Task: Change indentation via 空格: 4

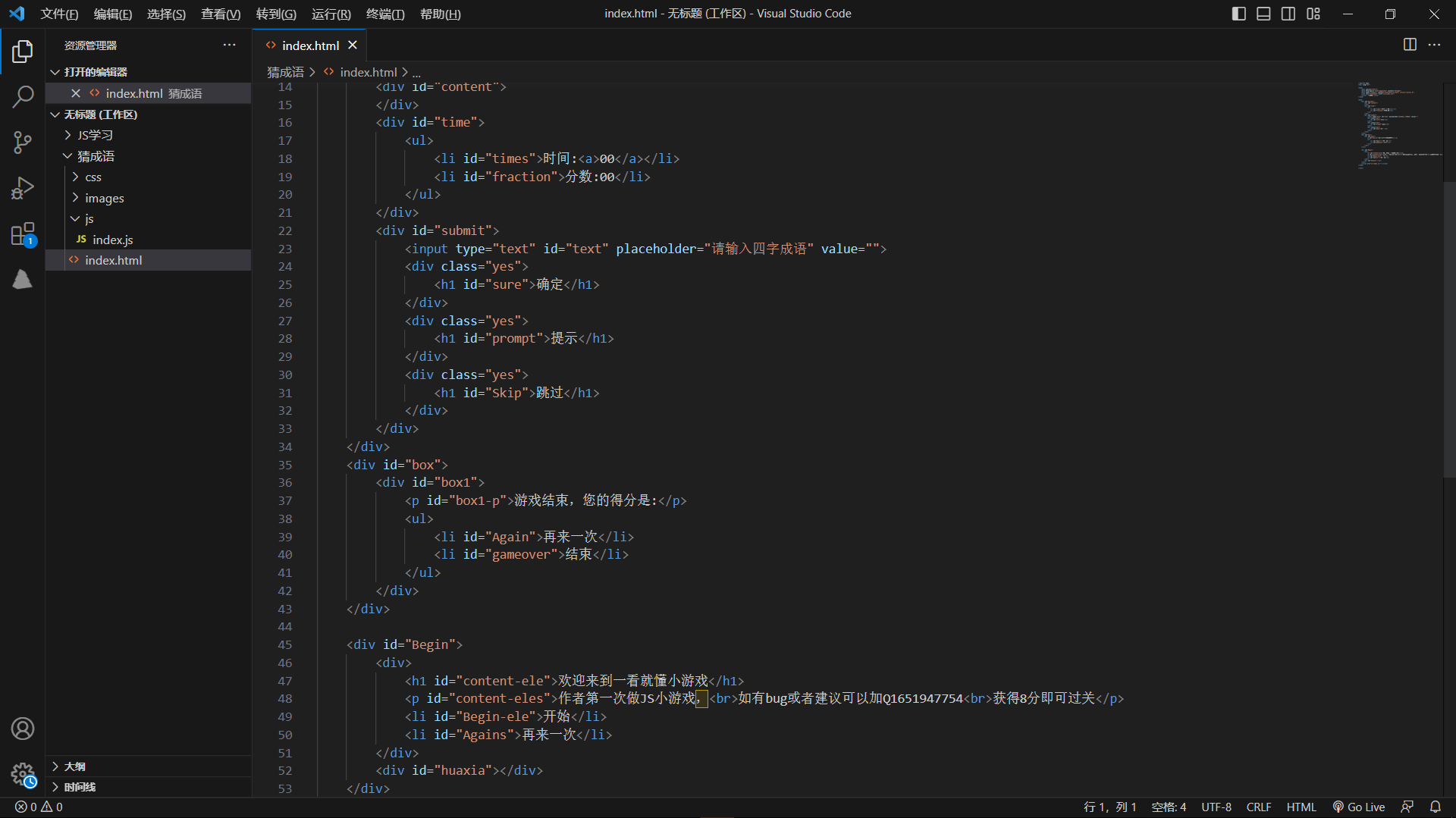Action: click(x=1169, y=807)
